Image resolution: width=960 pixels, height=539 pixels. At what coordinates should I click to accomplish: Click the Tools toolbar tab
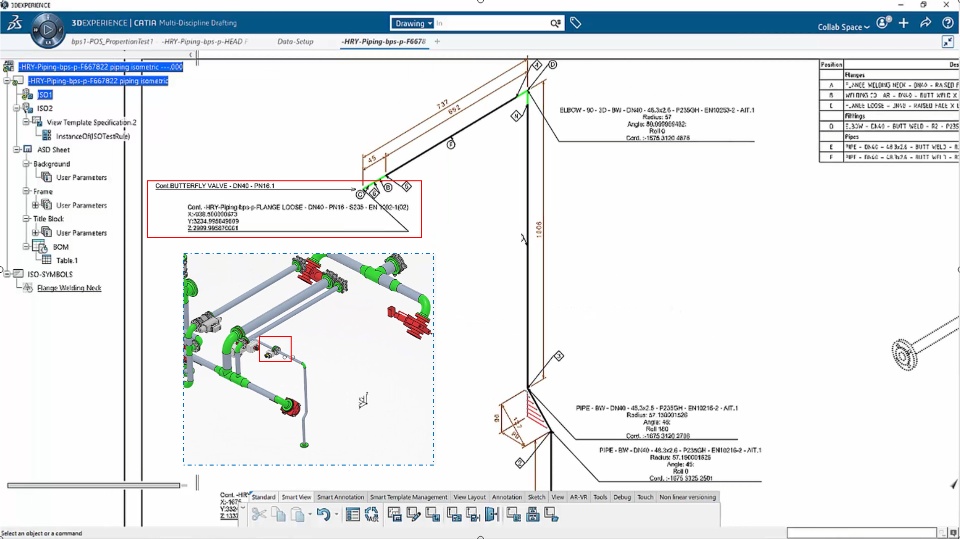600,497
